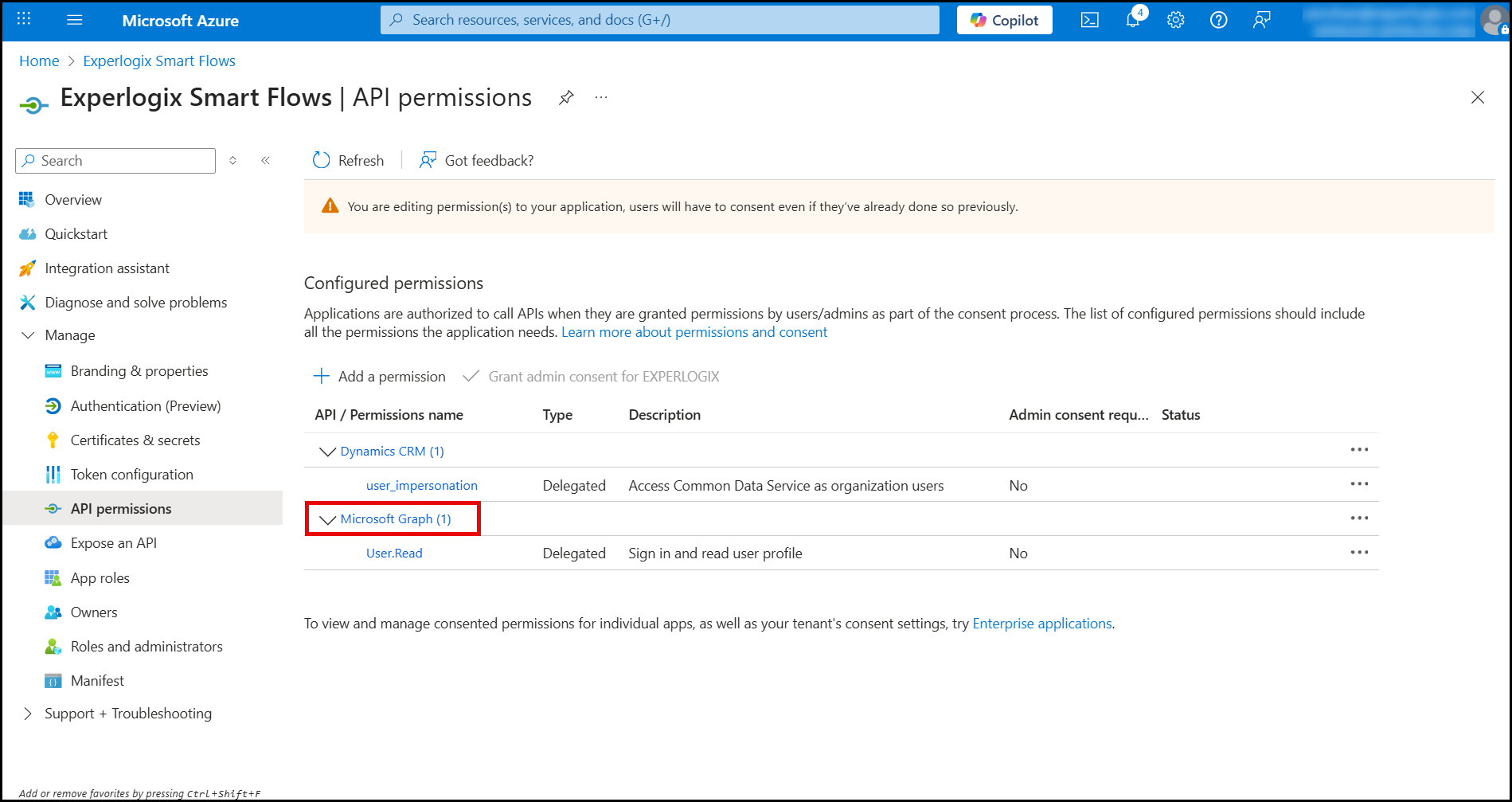Open the Enterprise applications link

(x=1042, y=624)
